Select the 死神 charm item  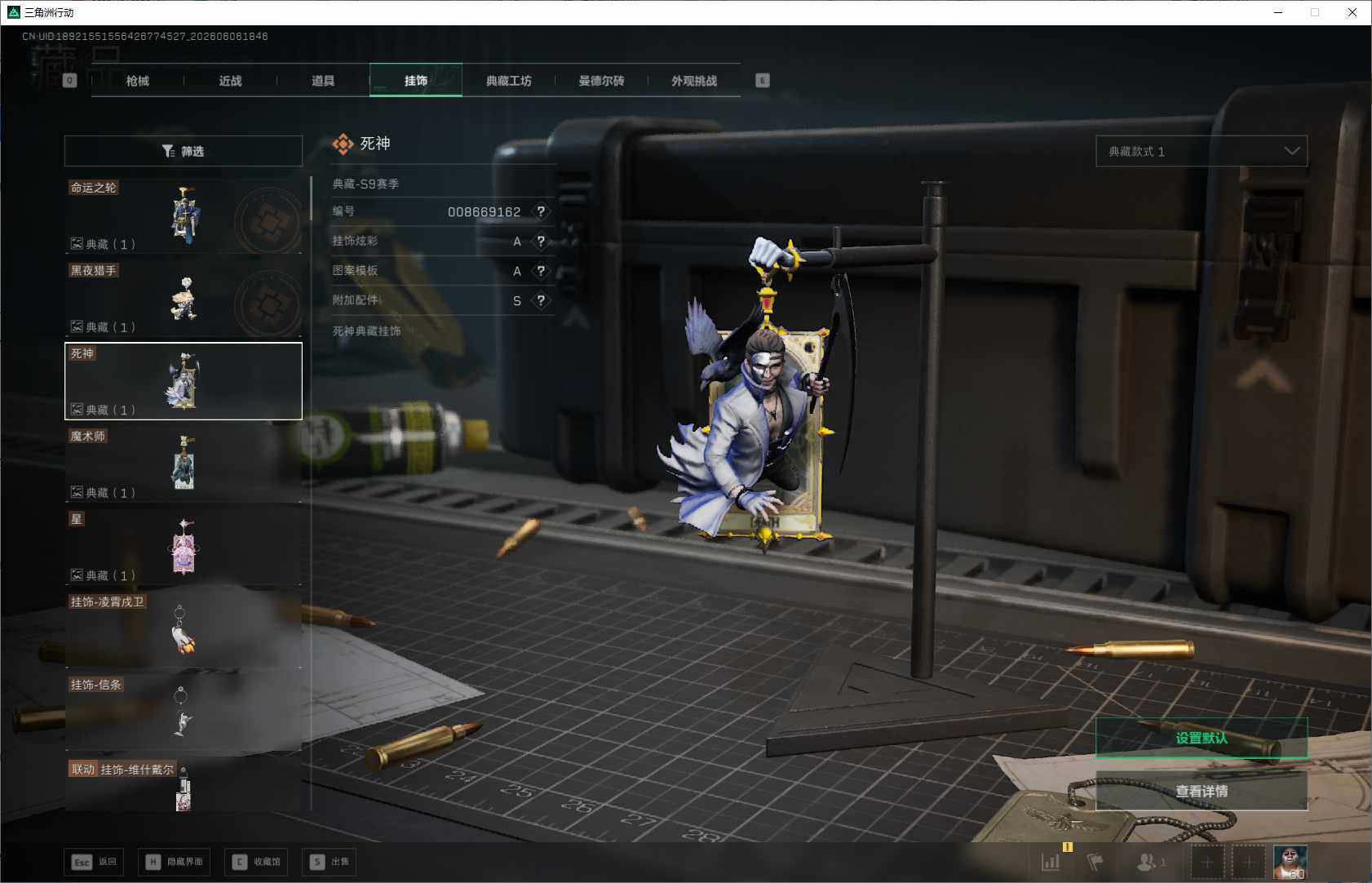(x=184, y=381)
